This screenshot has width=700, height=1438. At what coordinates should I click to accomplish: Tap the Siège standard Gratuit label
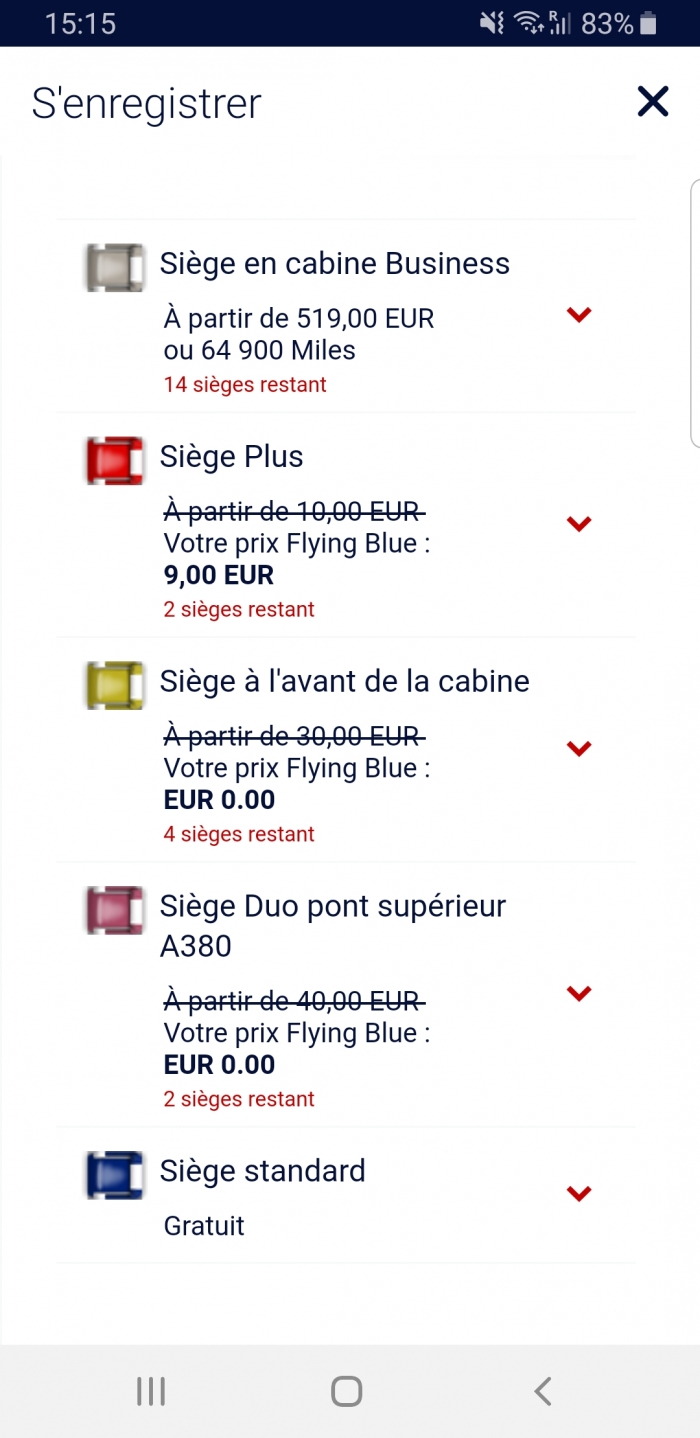click(204, 1226)
